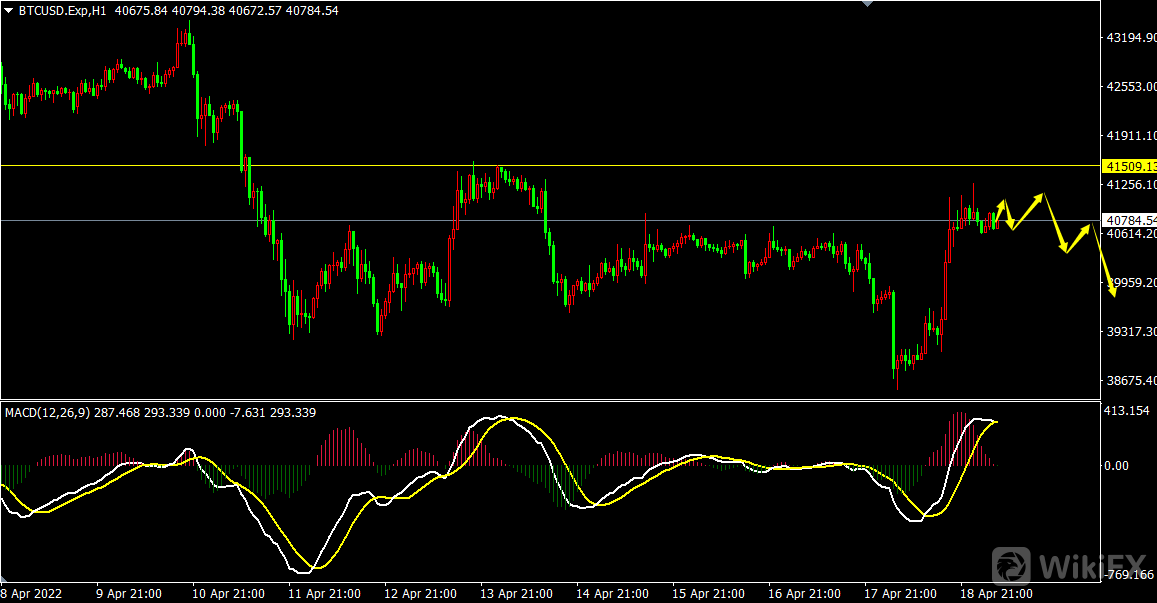This screenshot has width=1157, height=603.
Task: Click the 0.00 level on MACD axis
Action: (1118, 466)
